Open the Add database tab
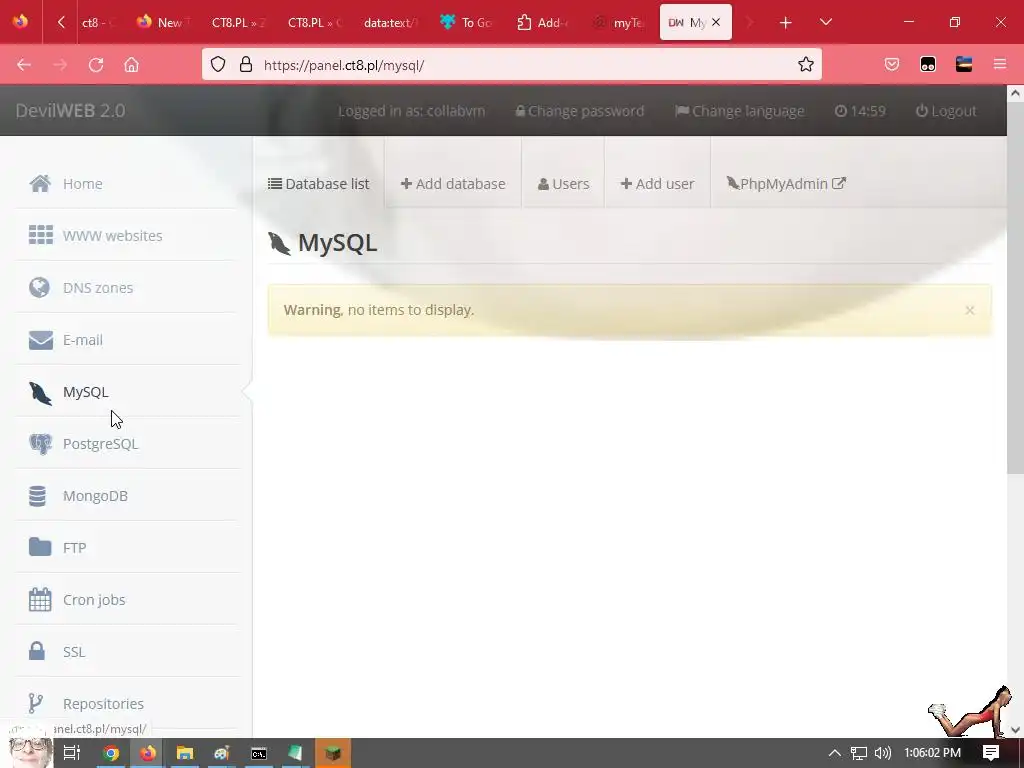The width and height of the screenshot is (1024, 768). pos(453,184)
